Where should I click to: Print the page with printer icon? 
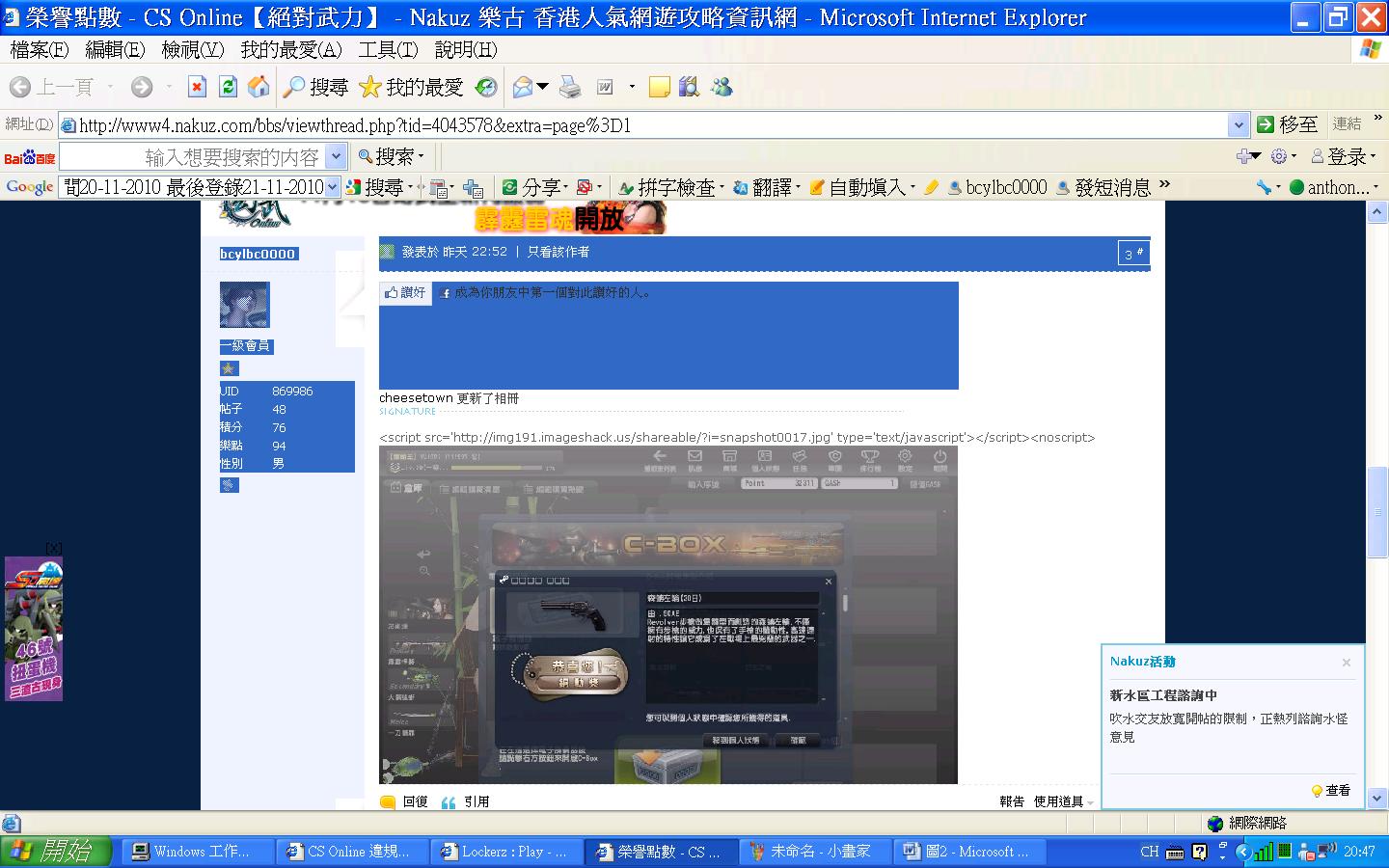[570, 88]
